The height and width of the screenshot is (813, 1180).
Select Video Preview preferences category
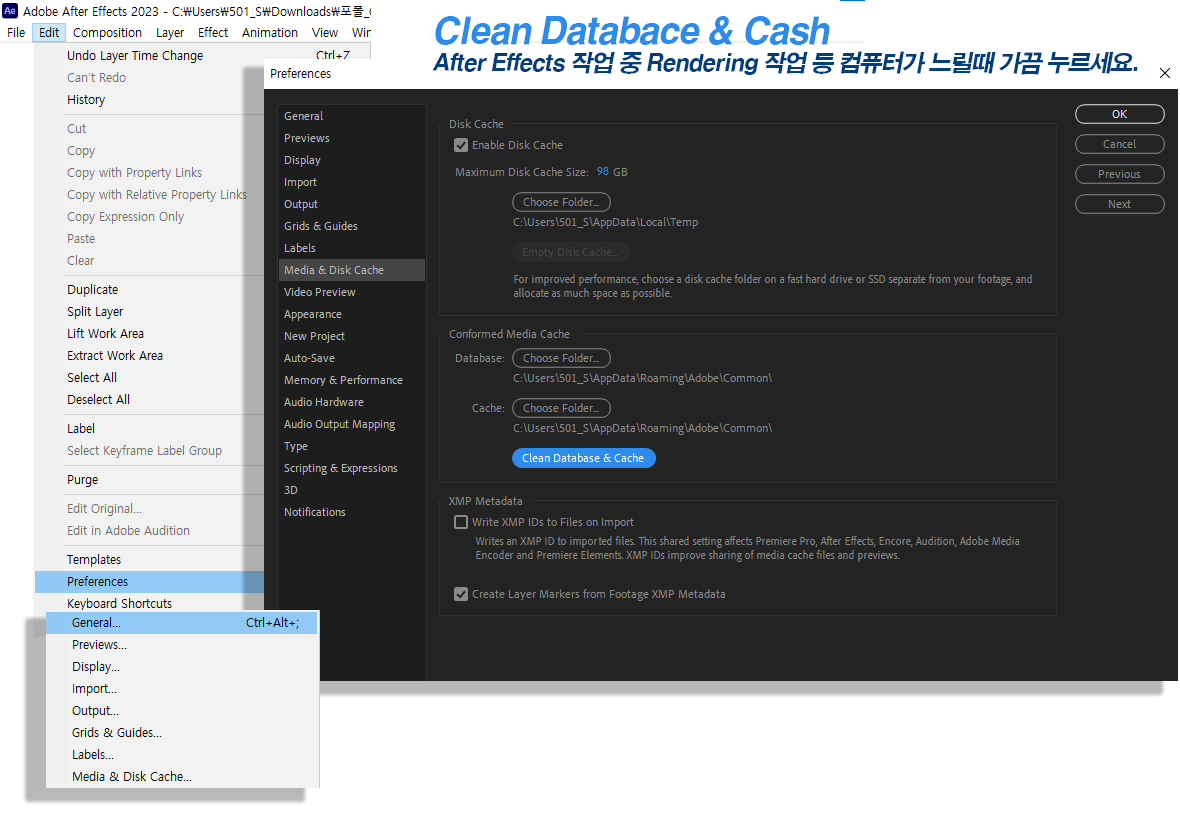pos(351,292)
